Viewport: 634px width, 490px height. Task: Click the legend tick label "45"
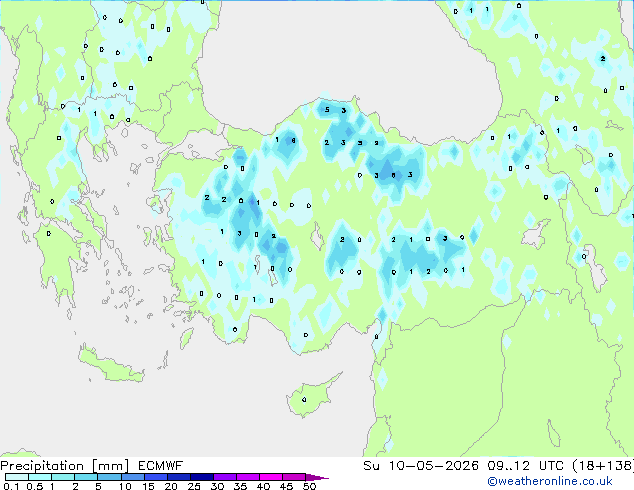pos(286,486)
